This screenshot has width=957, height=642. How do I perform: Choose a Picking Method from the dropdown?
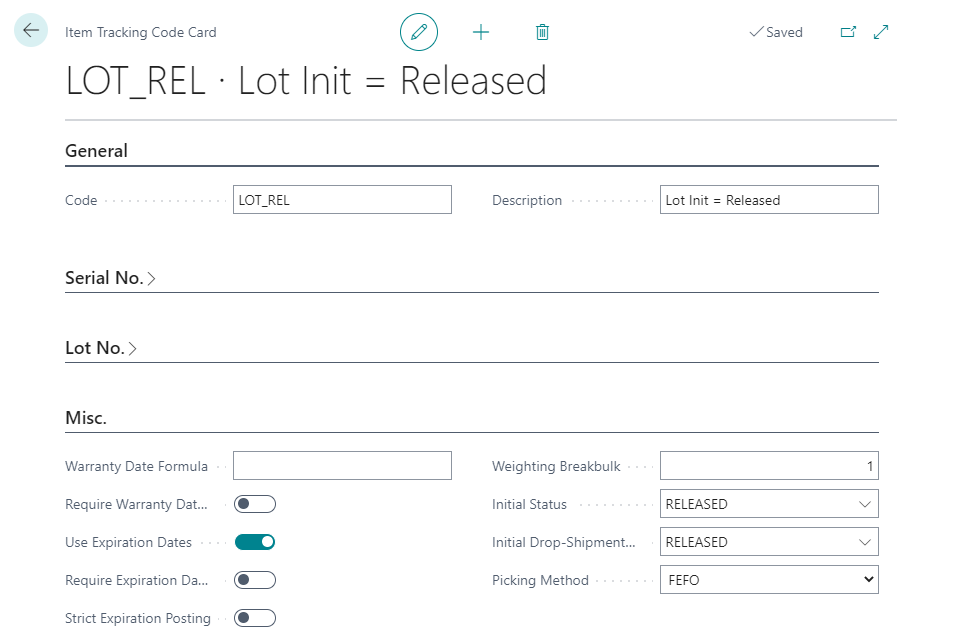pos(769,580)
